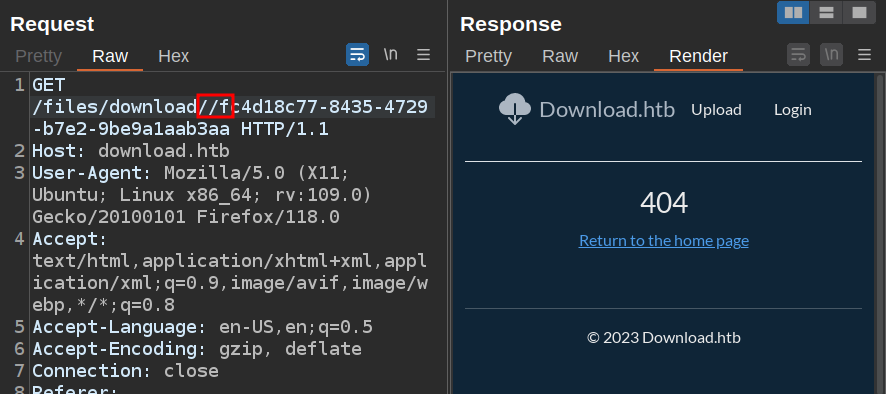Image resolution: width=886 pixels, height=394 pixels.
Task: Switch Response view to Render tab
Action: pos(698,57)
